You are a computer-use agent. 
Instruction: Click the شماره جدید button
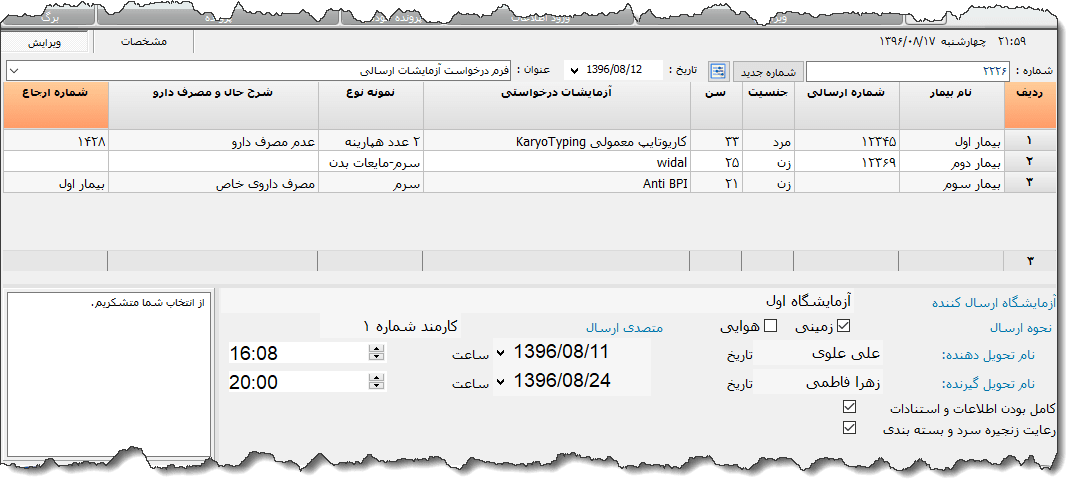[x=768, y=71]
